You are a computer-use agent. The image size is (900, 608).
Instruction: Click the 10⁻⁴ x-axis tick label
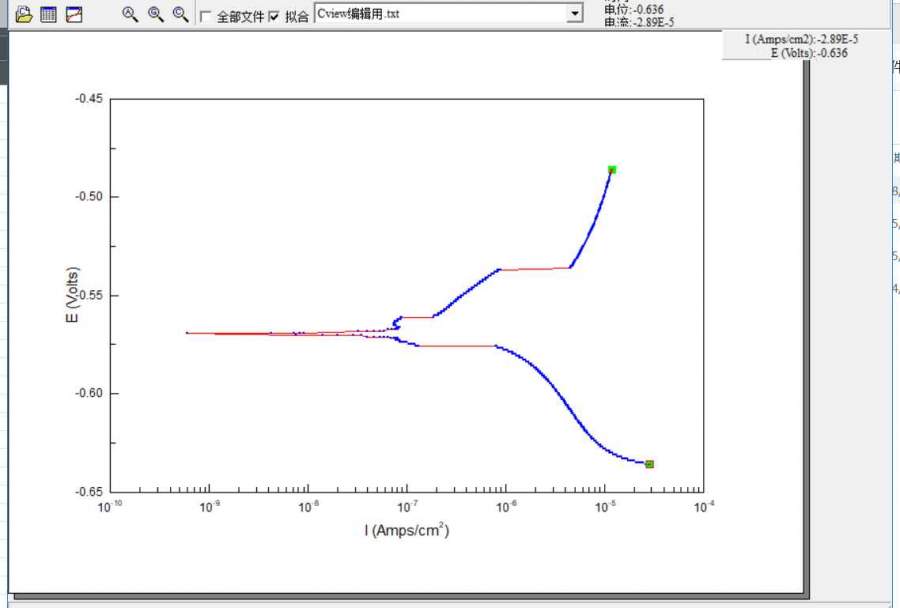[704, 507]
